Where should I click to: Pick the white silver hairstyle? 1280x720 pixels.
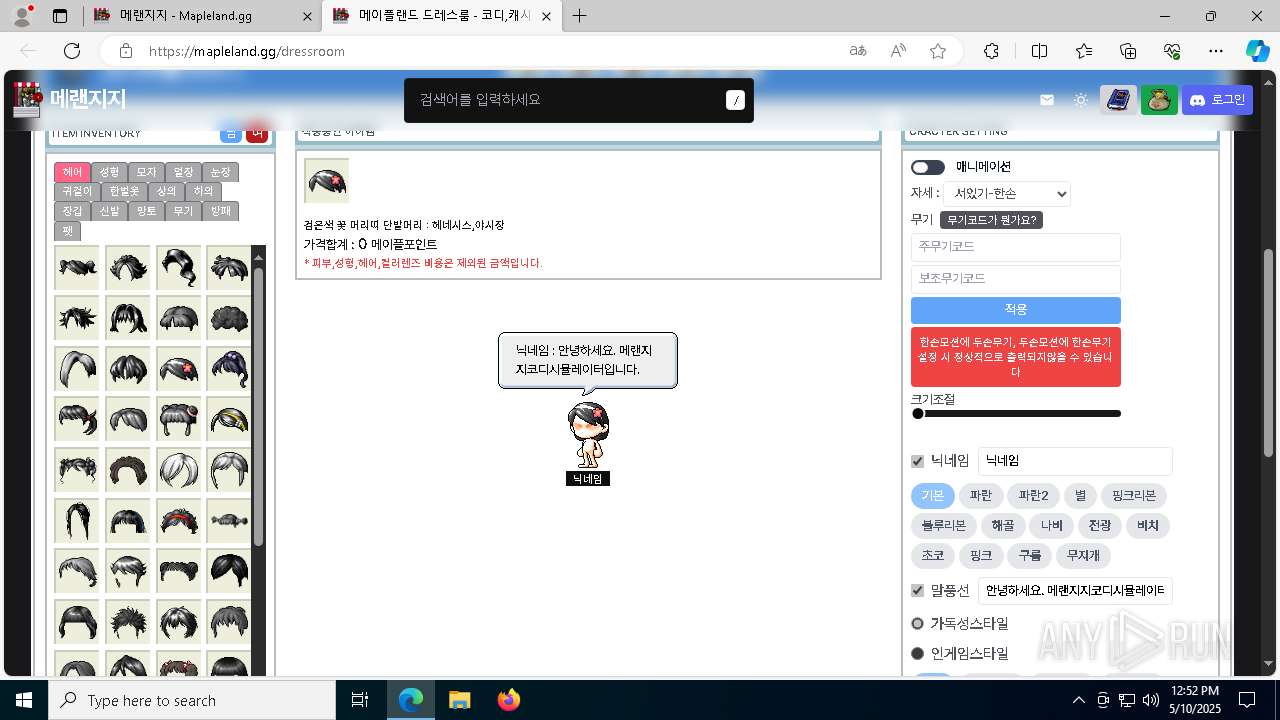178,470
